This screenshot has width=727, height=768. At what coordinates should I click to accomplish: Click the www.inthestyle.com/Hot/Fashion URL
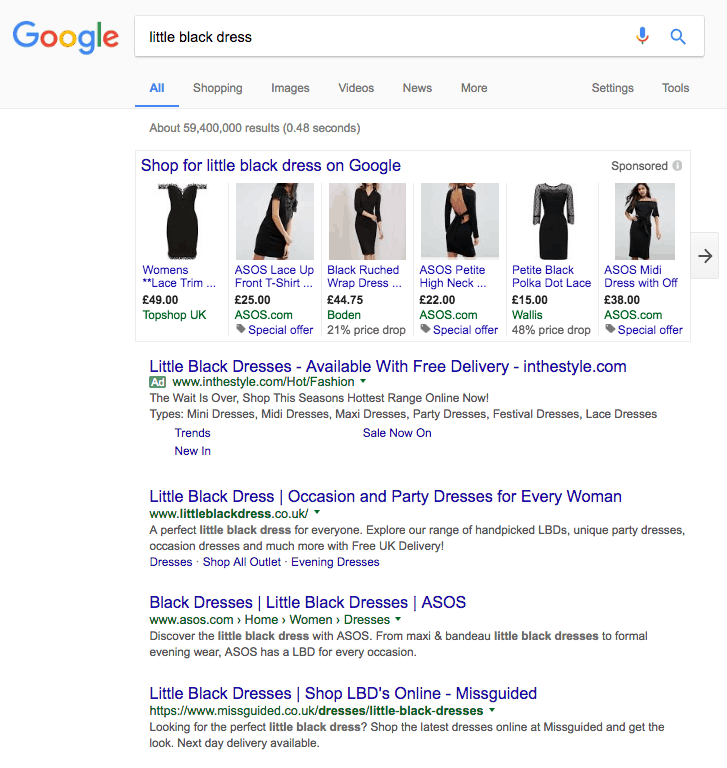(263, 382)
